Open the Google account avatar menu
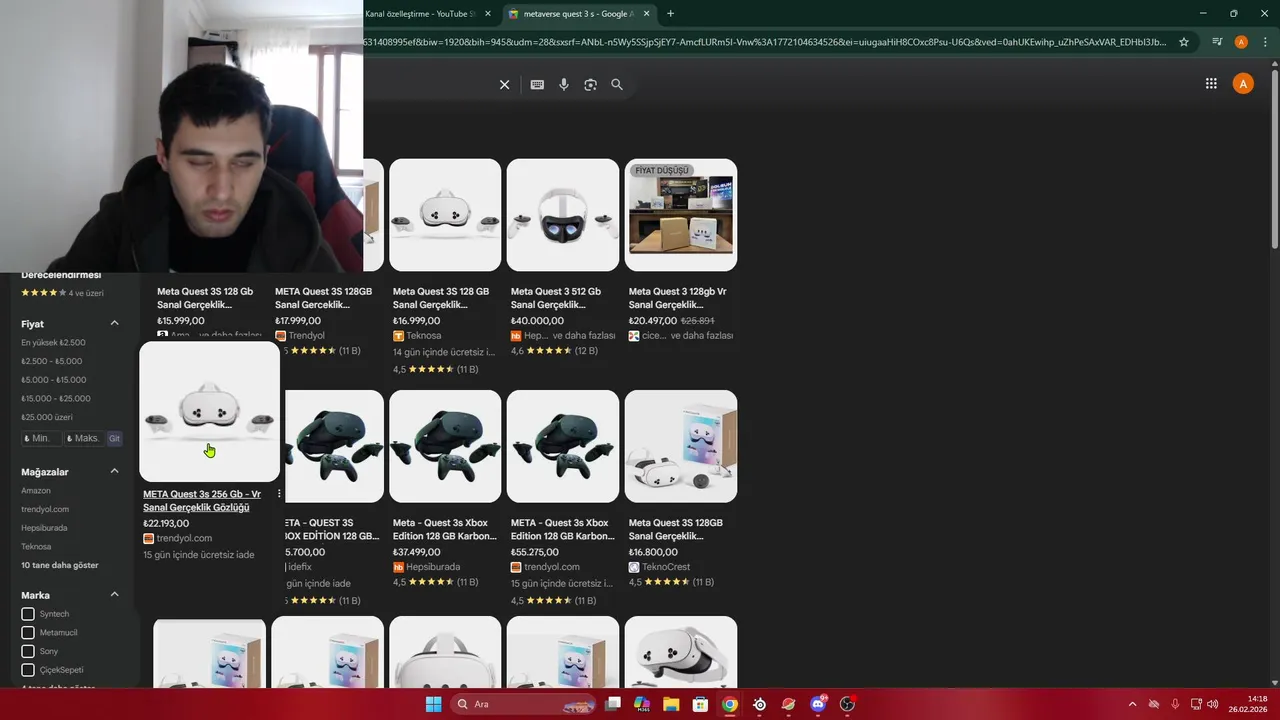The height and width of the screenshot is (720, 1280). pos(1243,84)
